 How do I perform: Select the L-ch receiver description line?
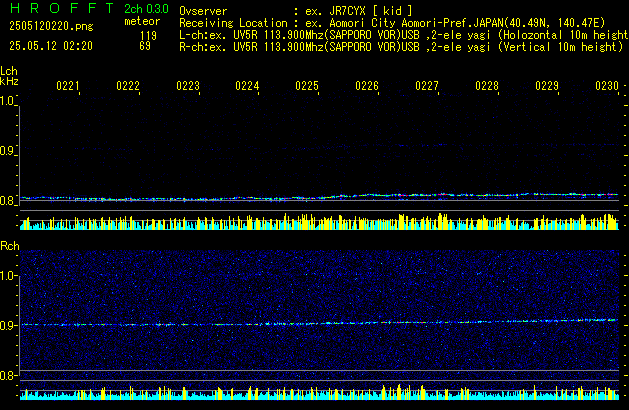click(x=404, y=35)
